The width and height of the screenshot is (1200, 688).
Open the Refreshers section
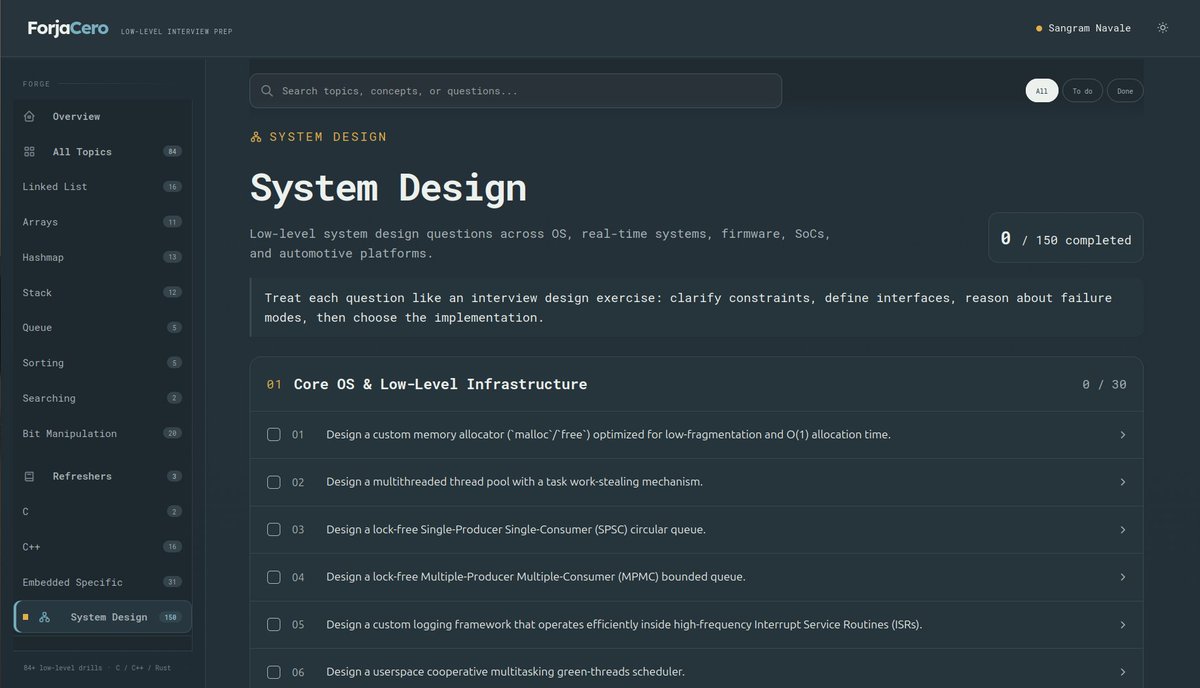(102, 476)
